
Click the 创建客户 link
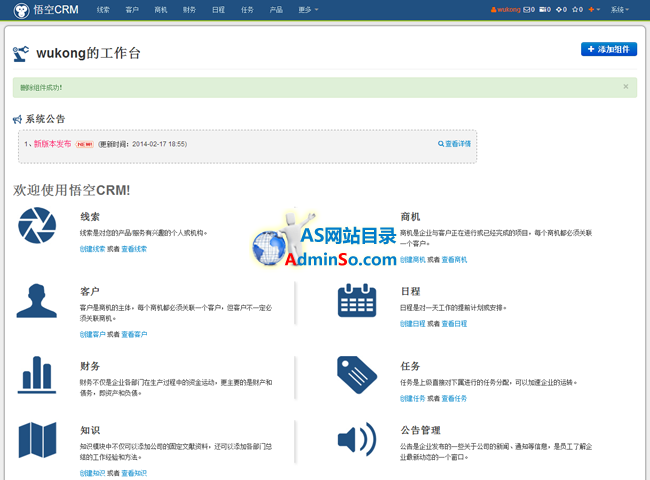(x=92, y=335)
